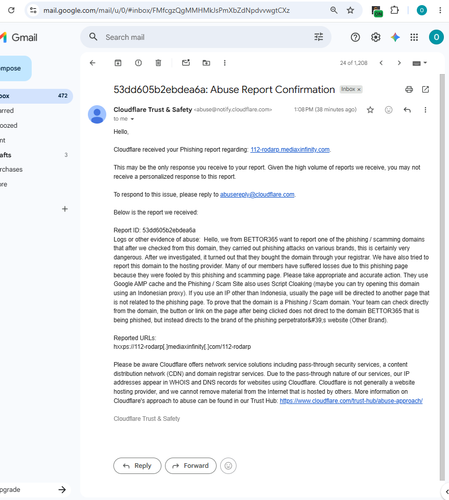This screenshot has height=500, width=449.
Task: Click the '24 of 1,208' message counter
Action: (353, 63)
